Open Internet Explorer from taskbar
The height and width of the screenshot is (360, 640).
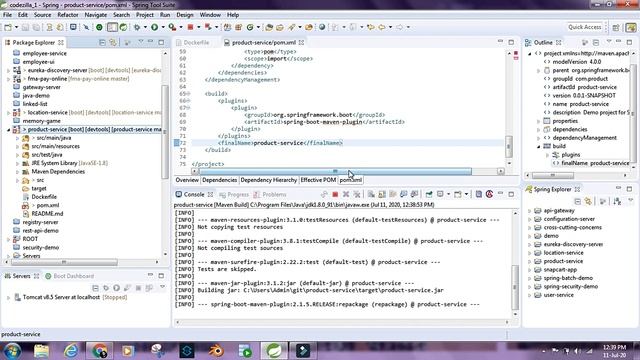[71, 351]
